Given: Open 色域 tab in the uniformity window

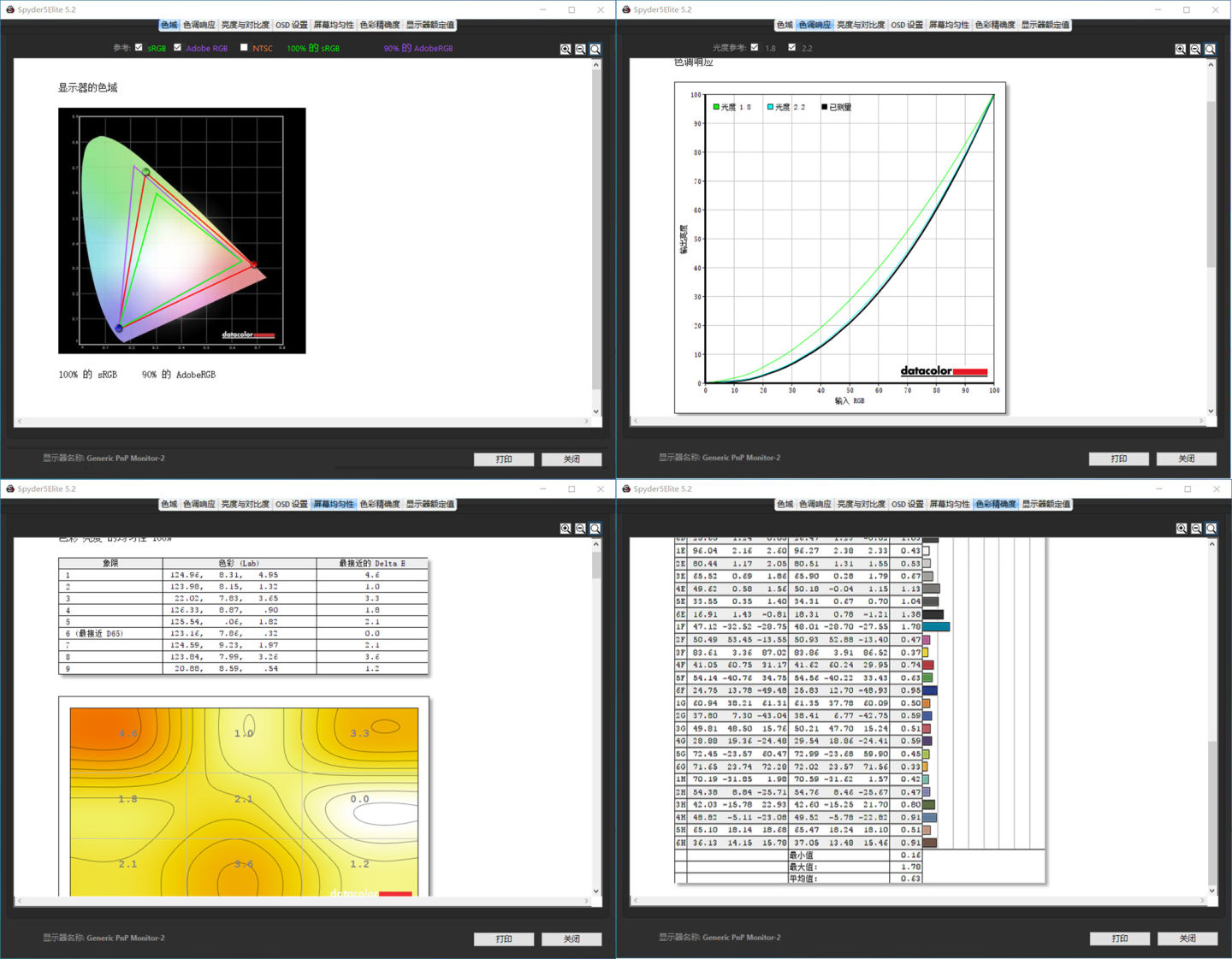Looking at the screenshot, I should pyautogui.click(x=169, y=504).
